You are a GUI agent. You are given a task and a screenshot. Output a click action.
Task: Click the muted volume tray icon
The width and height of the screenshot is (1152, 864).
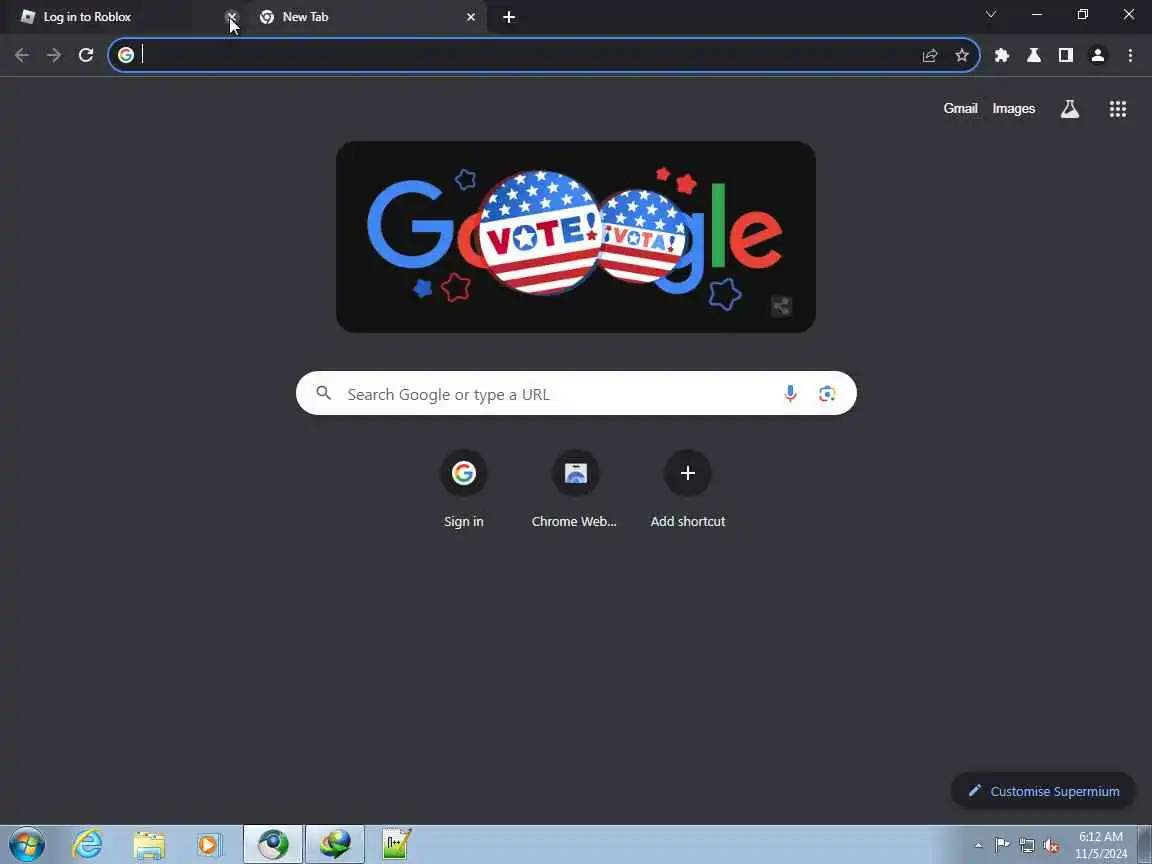[1051, 845]
